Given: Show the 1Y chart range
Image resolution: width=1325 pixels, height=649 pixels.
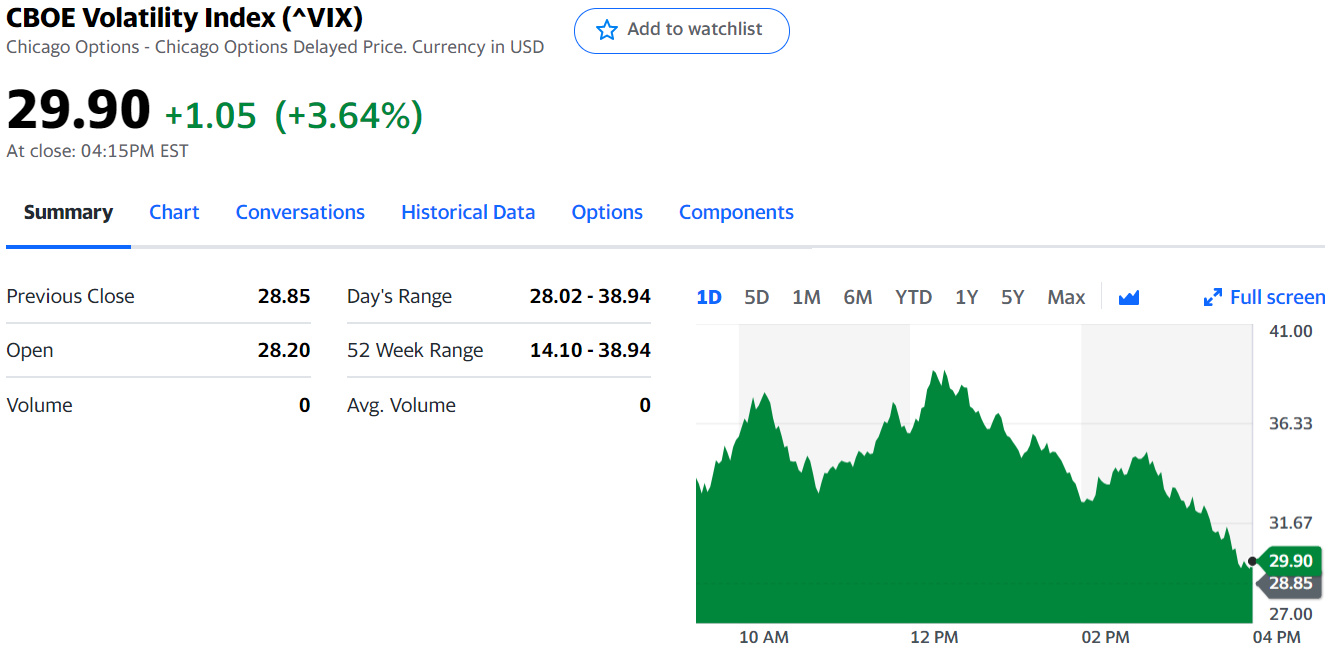Looking at the screenshot, I should (x=966, y=297).
